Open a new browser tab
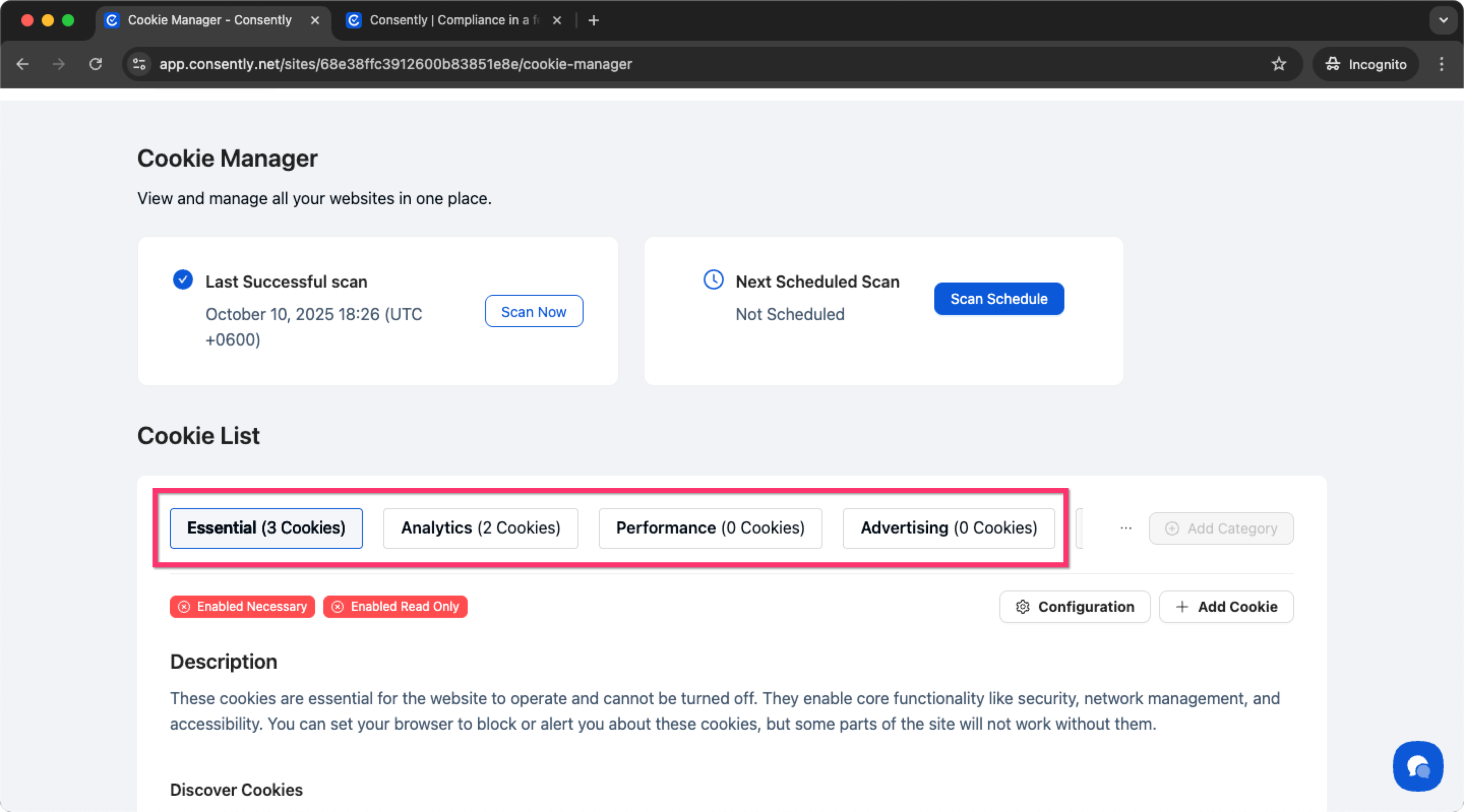1464x812 pixels. (x=593, y=20)
